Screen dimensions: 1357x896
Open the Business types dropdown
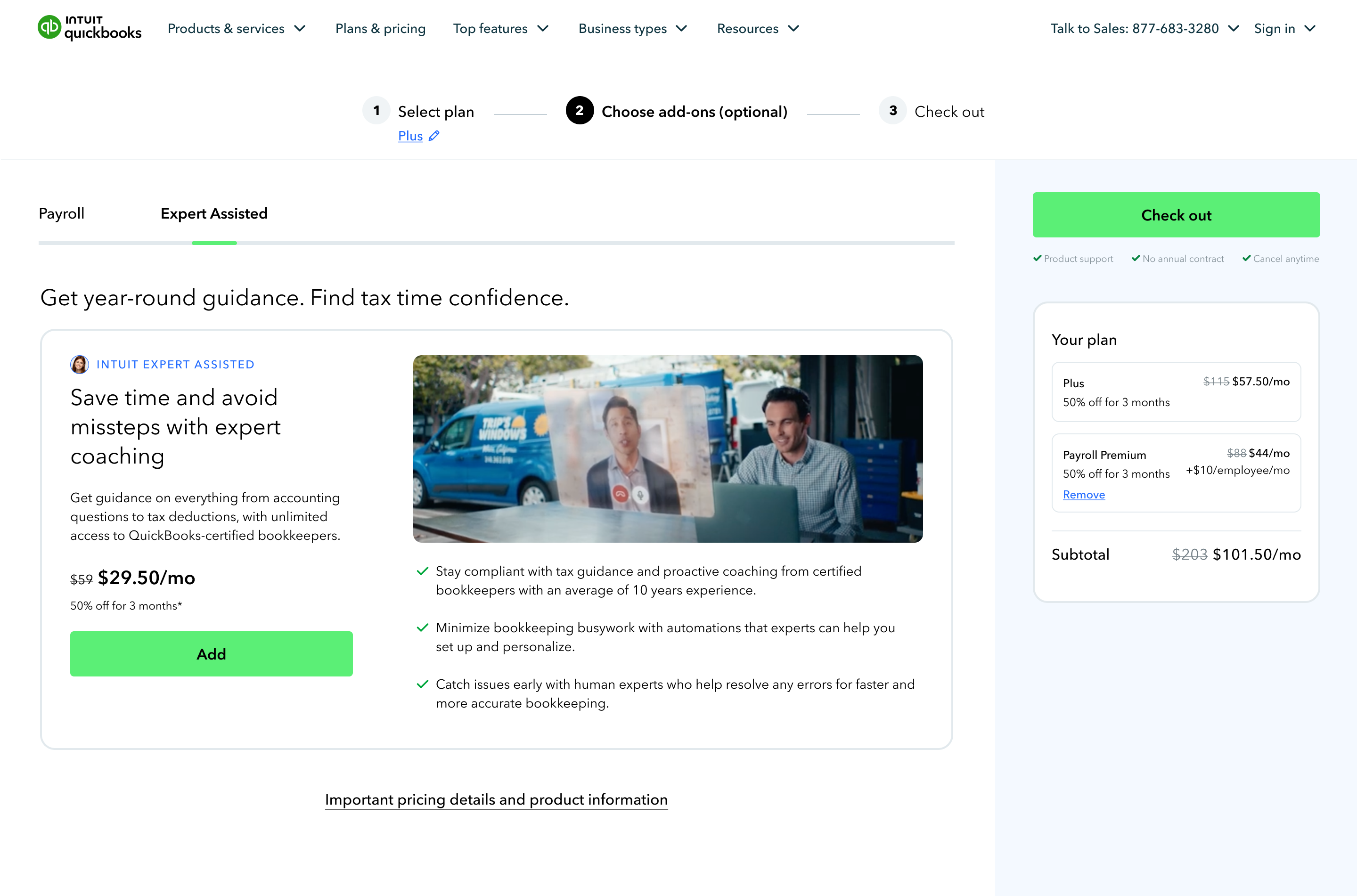tap(633, 29)
